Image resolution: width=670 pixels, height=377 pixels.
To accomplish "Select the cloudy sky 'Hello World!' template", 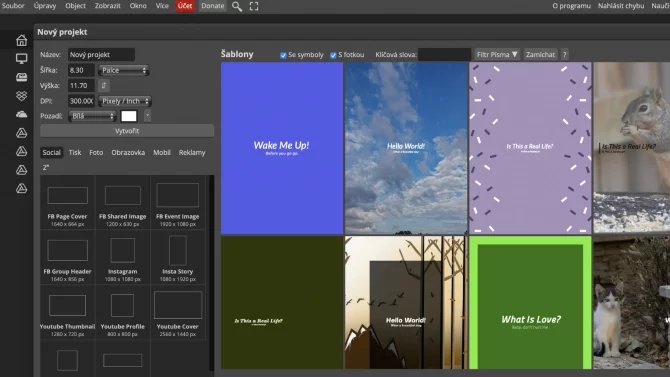I will pyautogui.click(x=406, y=148).
